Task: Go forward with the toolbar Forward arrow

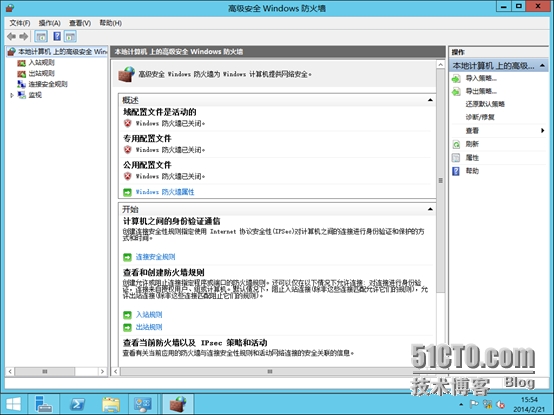Action: point(24,36)
